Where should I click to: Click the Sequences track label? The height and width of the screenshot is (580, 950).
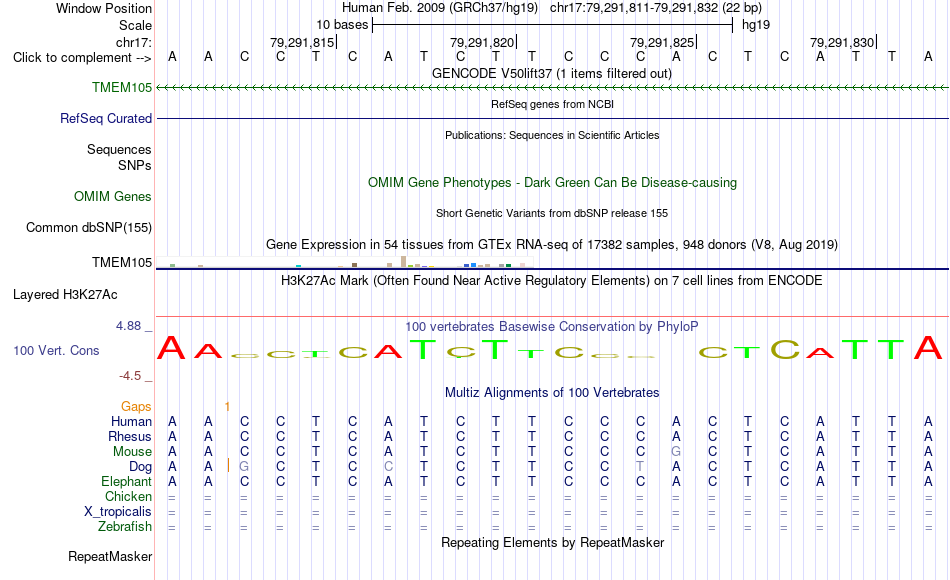click(119, 149)
